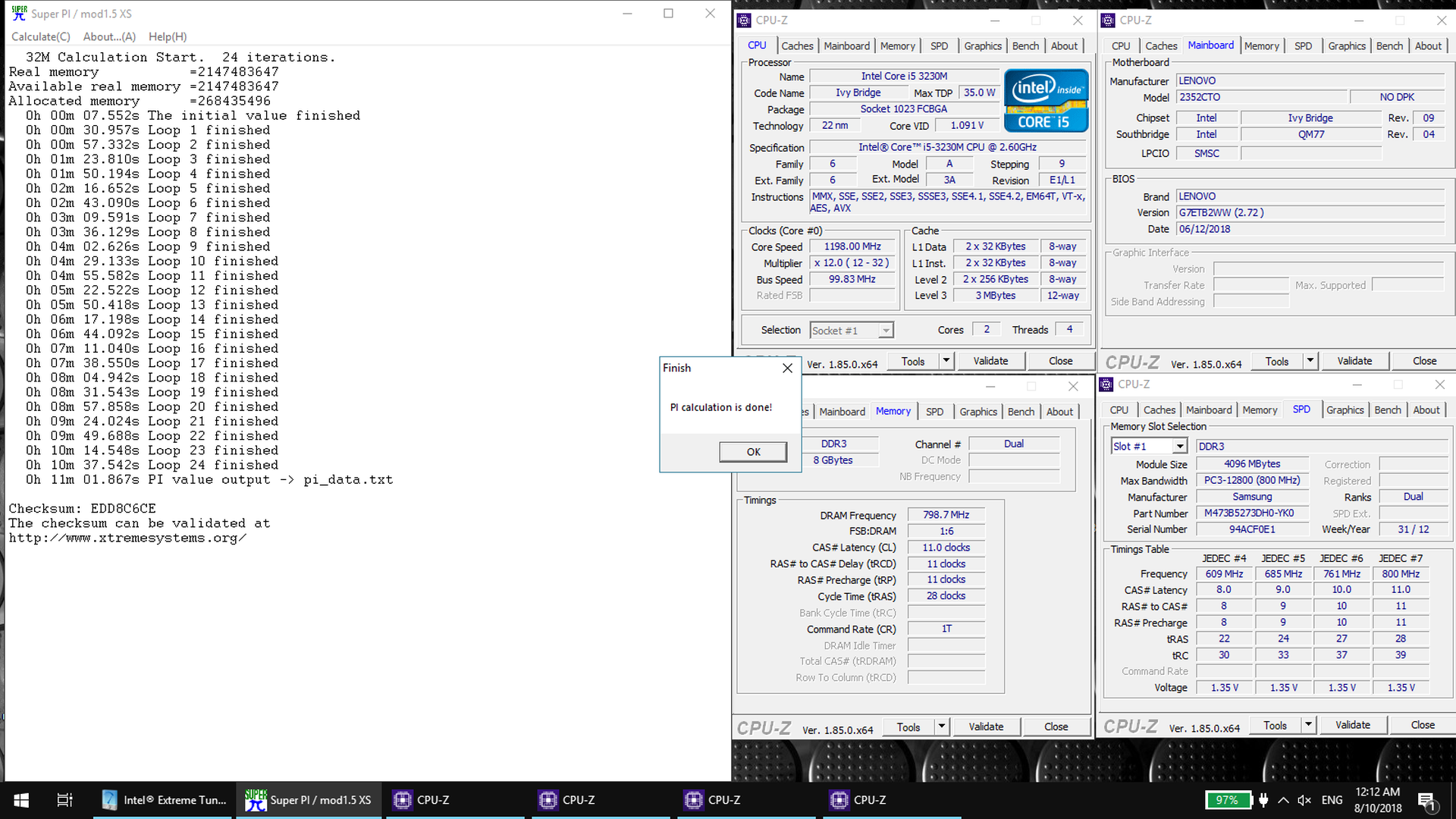Image resolution: width=1456 pixels, height=819 pixels.
Task: Switch to Super PI taskbar button
Action: pyautogui.click(x=309, y=800)
